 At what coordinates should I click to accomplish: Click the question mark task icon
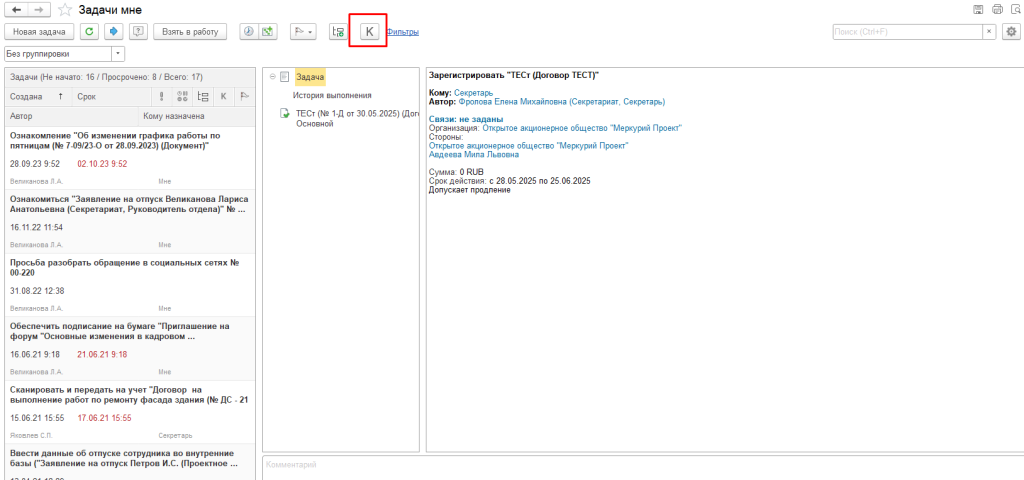coord(137,32)
